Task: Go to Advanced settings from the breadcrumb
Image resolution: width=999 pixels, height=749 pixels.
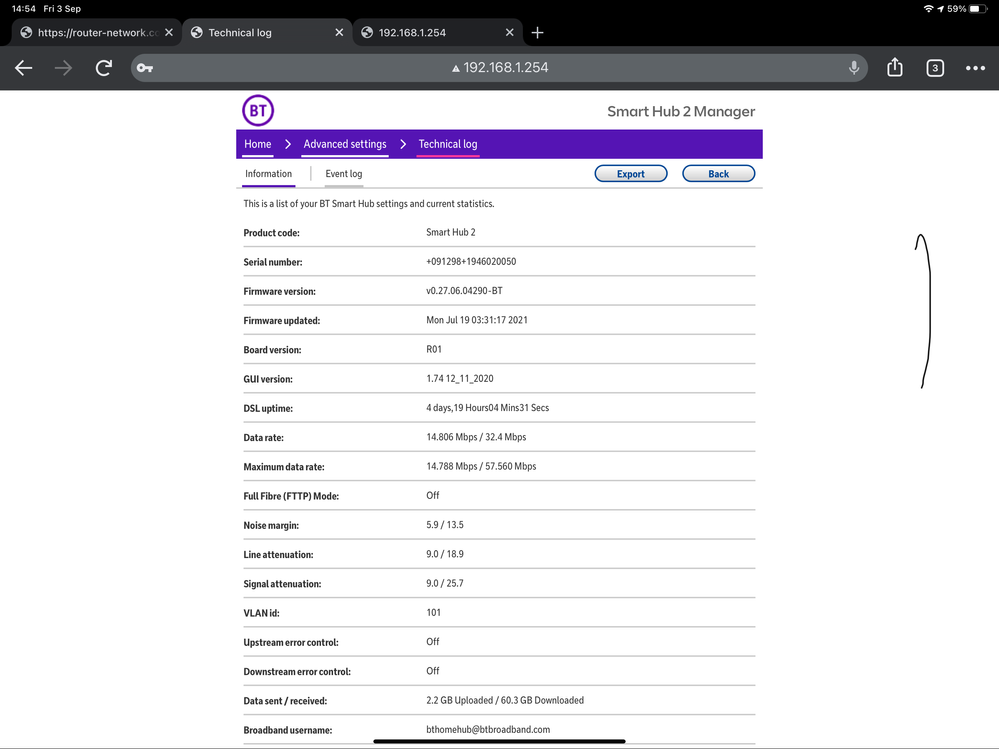Action: [x=344, y=144]
